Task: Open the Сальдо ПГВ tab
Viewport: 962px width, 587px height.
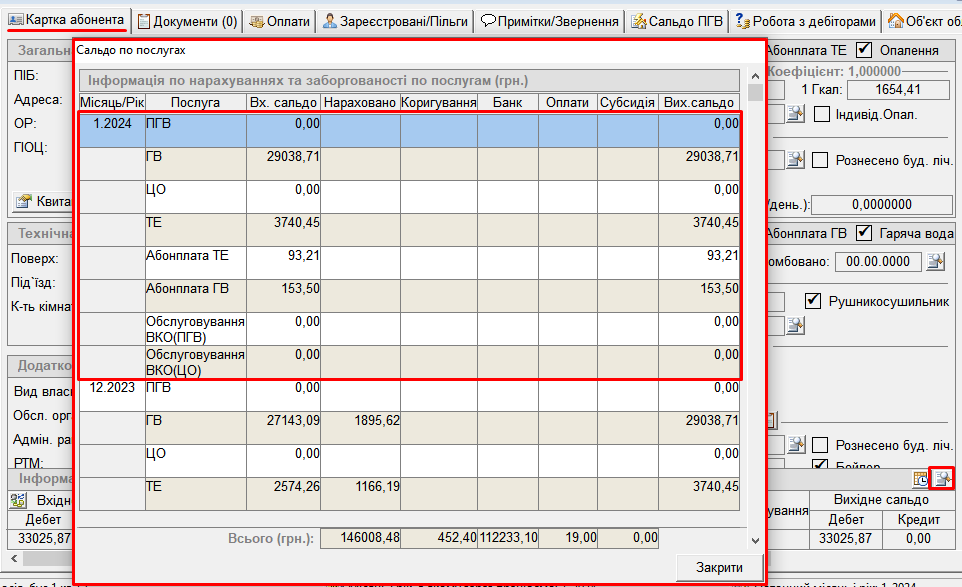Action: click(x=675, y=21)
